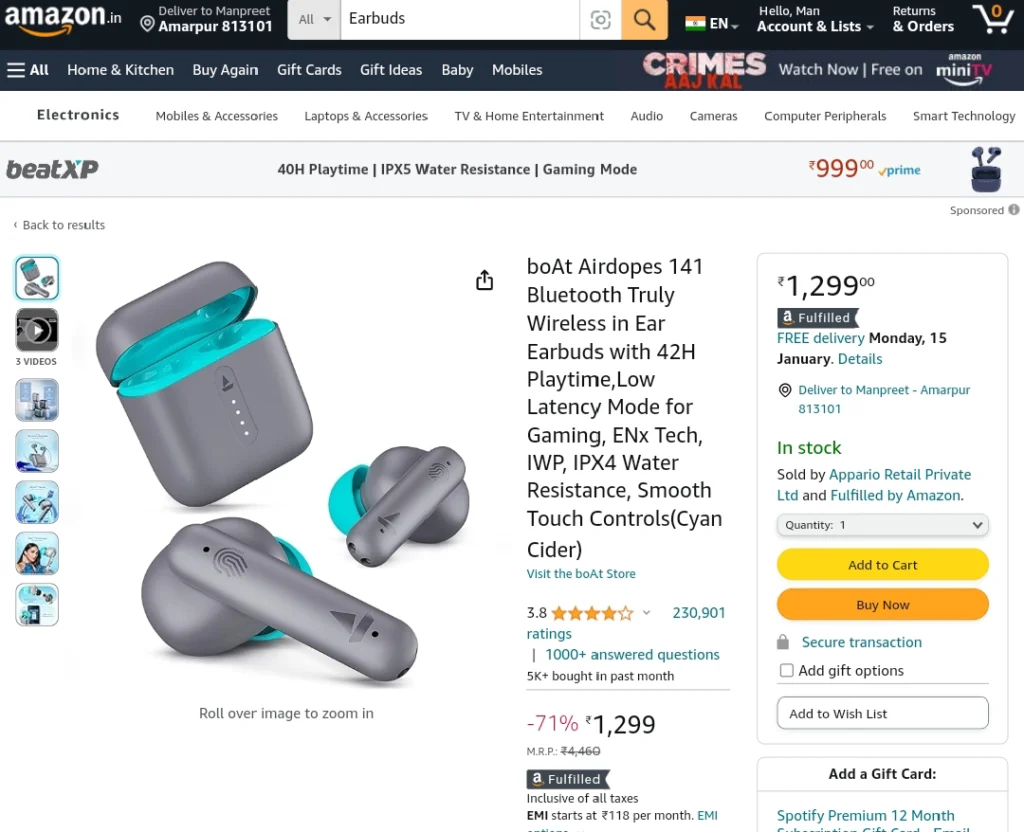Screen dimensions: 1024x832
Task: Select the Audio category tab
Action: coord(647,116)
